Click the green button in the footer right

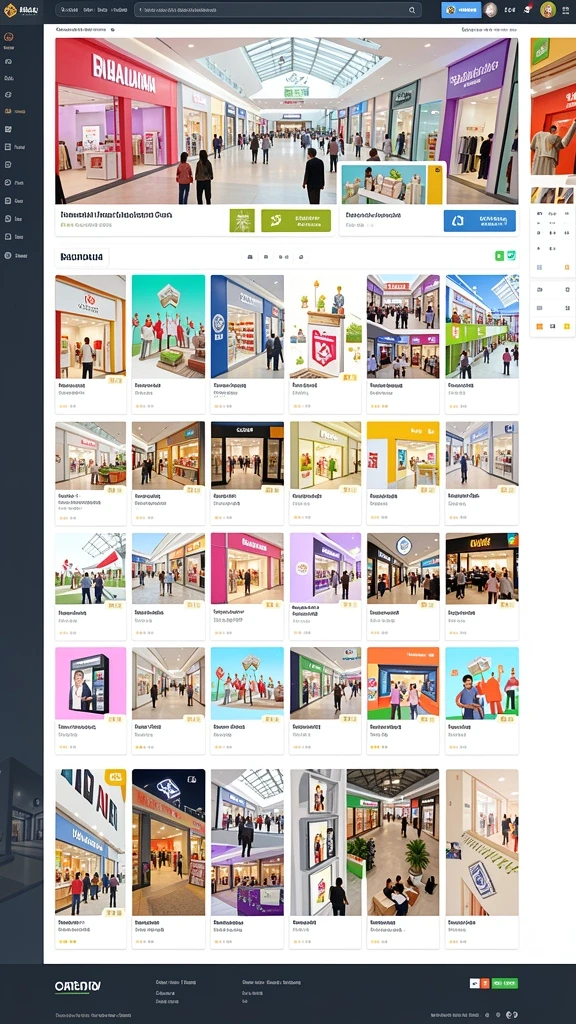pos(505,984)
